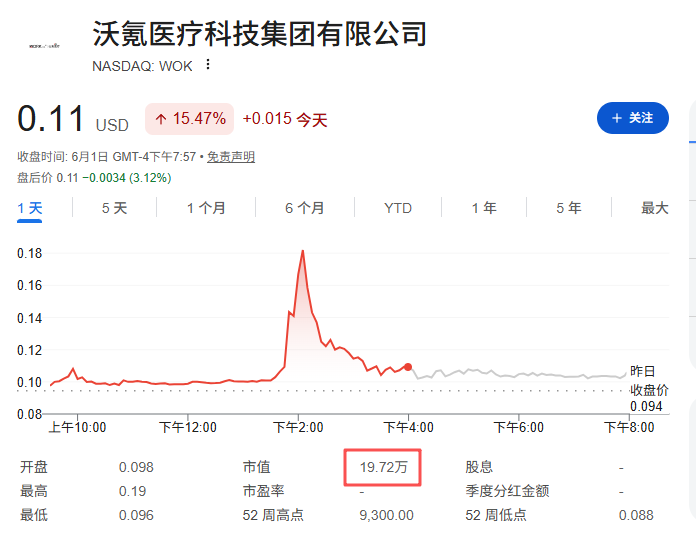Click the 下午2:00 time axis label

tap(298, 427)
